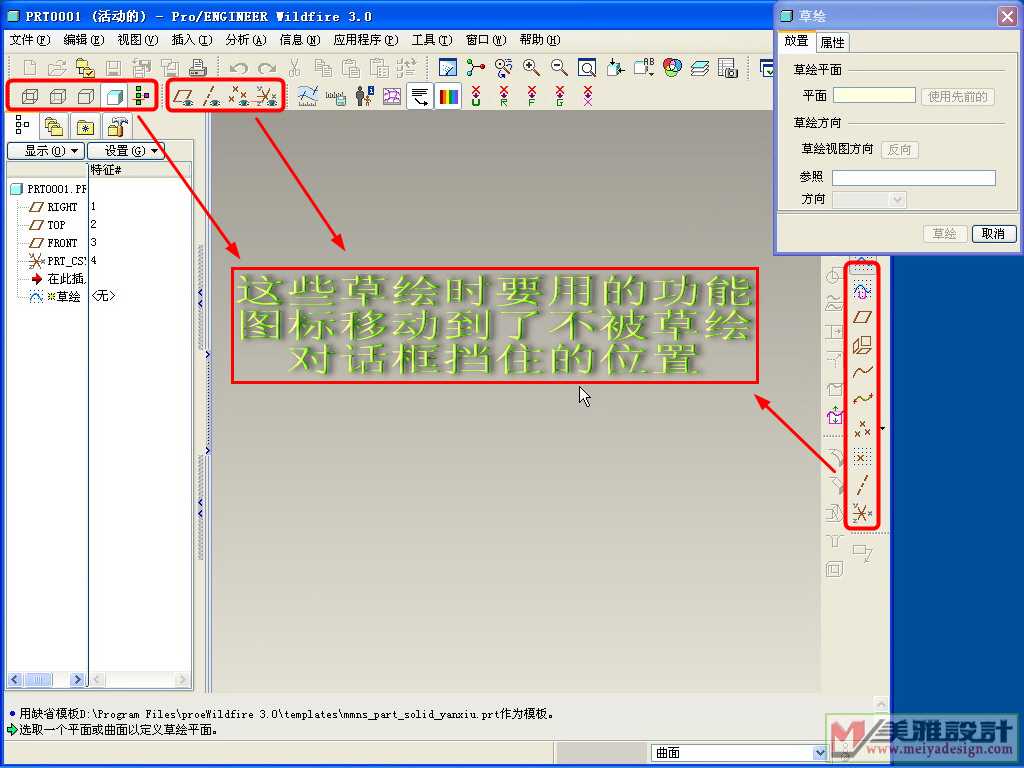The height and width of the screenshot is (768, 1024).
Task: Toggle the R filter icon
Action: point(504,97)
